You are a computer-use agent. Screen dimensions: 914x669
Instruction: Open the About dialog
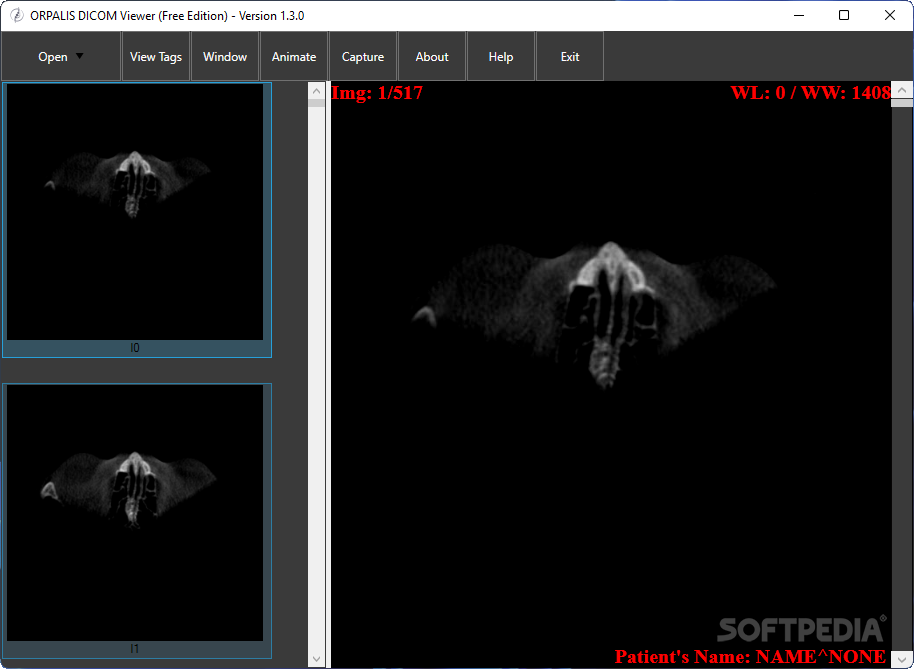[432, 57]
